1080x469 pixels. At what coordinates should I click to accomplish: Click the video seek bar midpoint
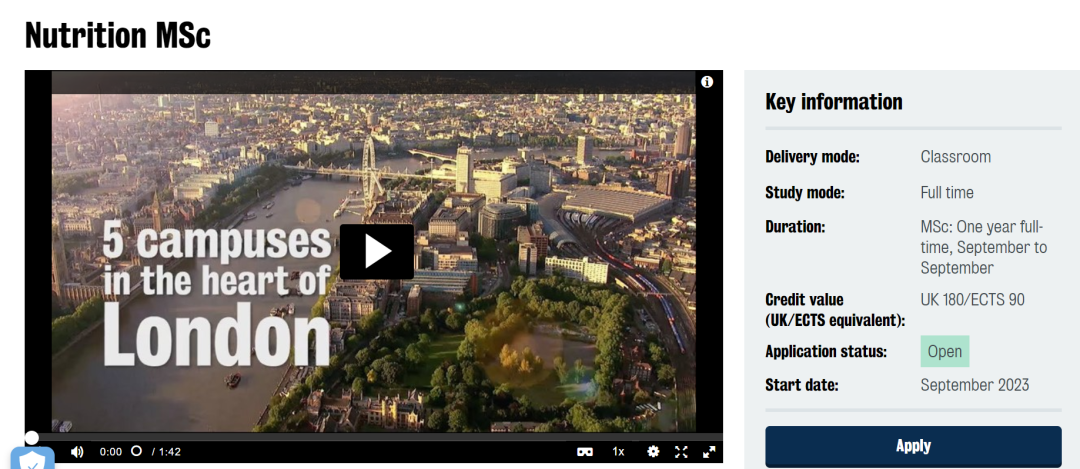point(374,437)
